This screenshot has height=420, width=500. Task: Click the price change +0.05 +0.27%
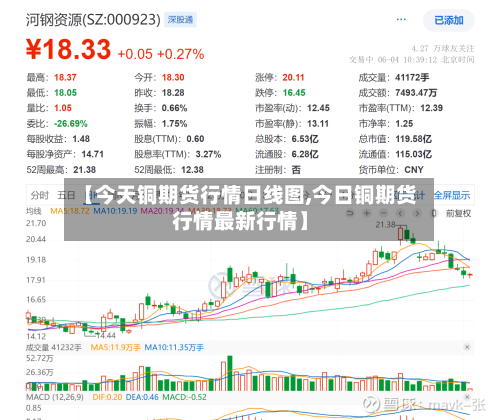[x=161, y=54]
